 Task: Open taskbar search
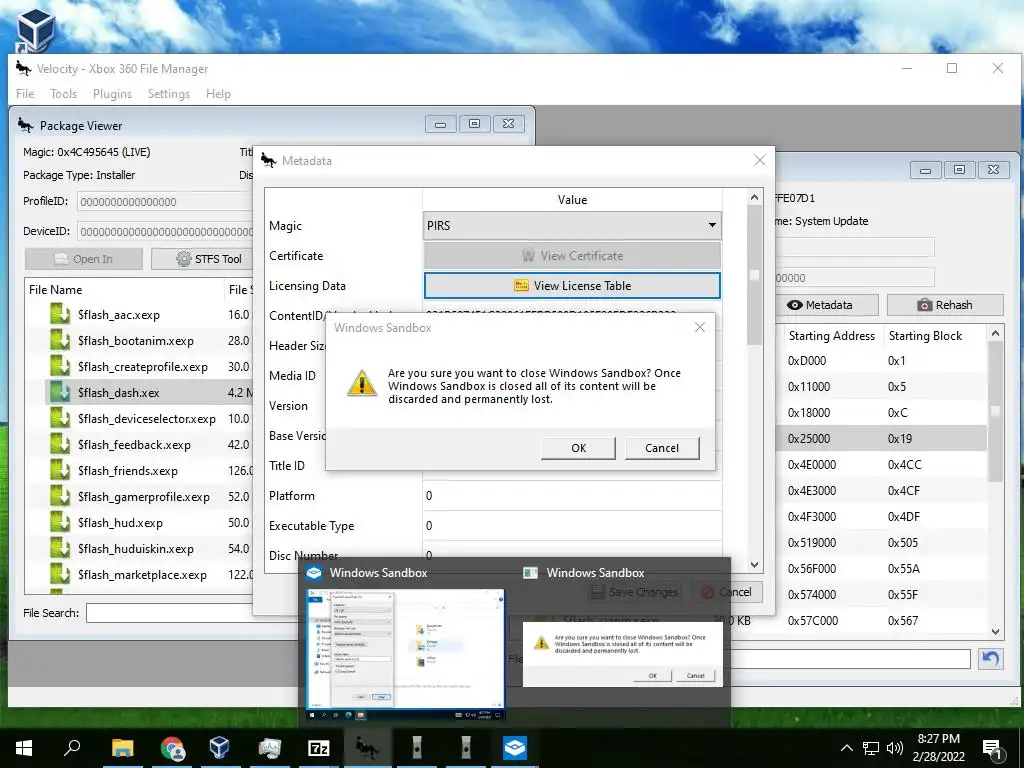[72, 748]
